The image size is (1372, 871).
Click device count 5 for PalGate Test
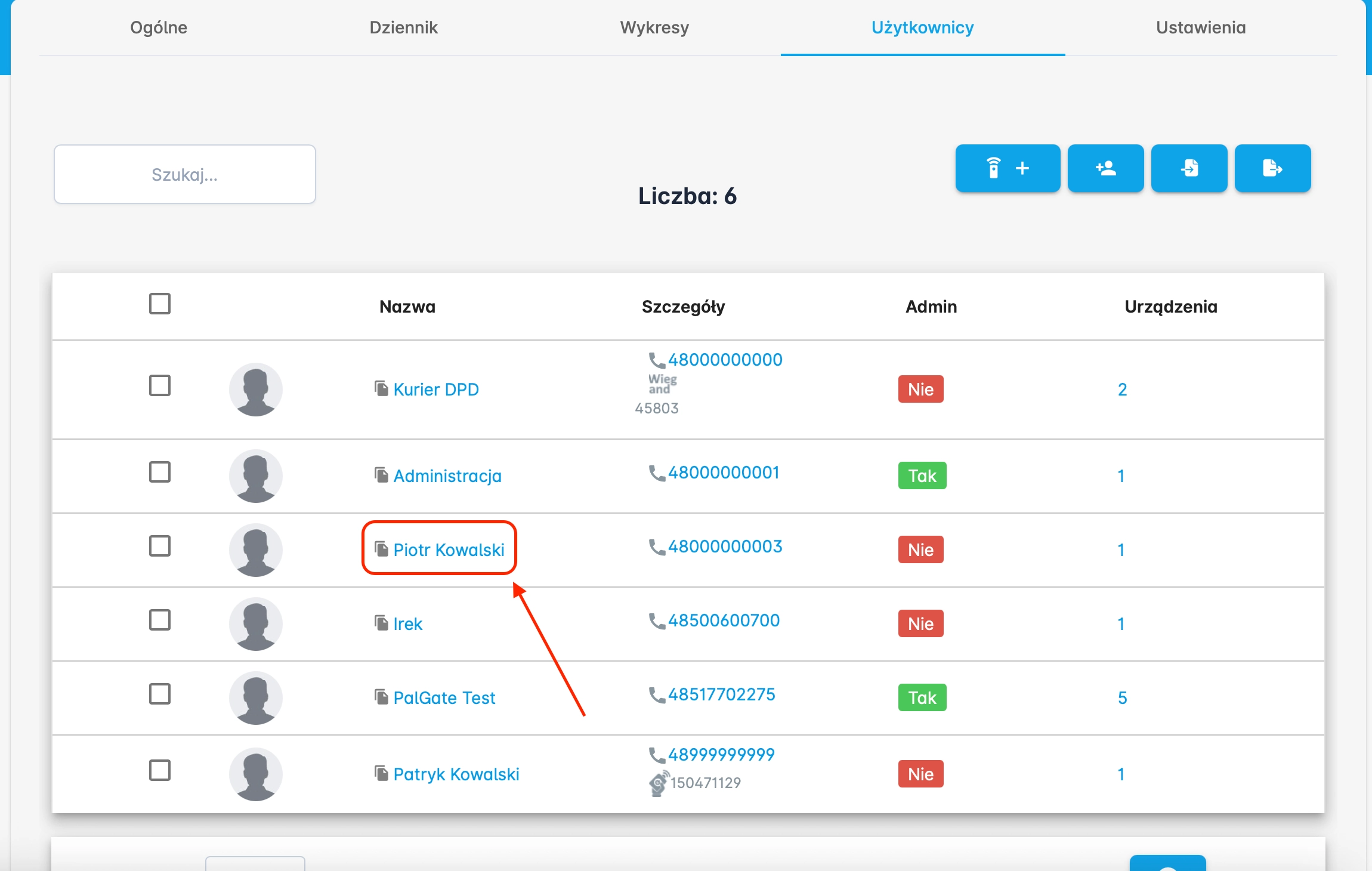click(1122, 697)
